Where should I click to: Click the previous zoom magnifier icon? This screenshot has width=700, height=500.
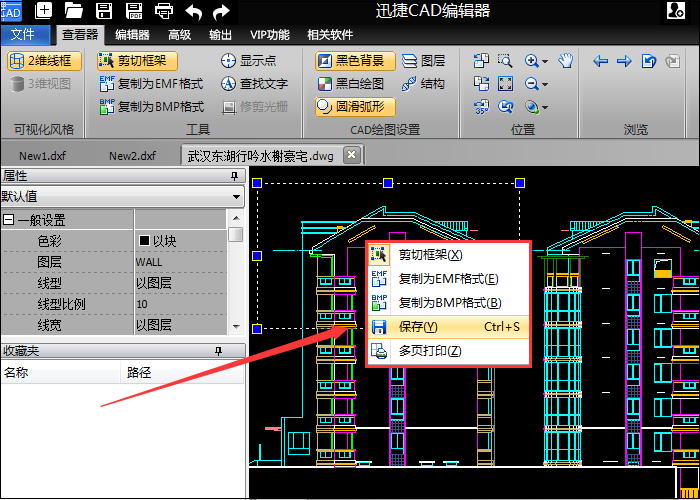tap(505, 107)
